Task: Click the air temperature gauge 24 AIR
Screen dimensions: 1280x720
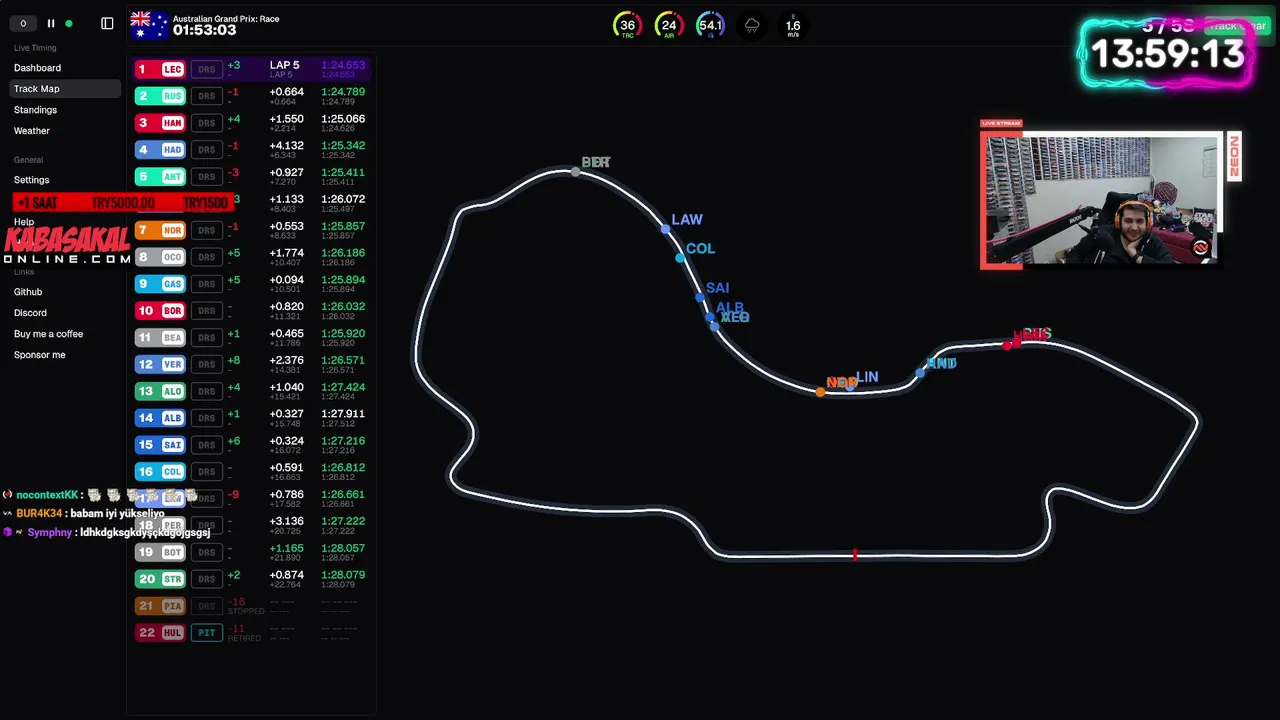Action: pos(669,26)
